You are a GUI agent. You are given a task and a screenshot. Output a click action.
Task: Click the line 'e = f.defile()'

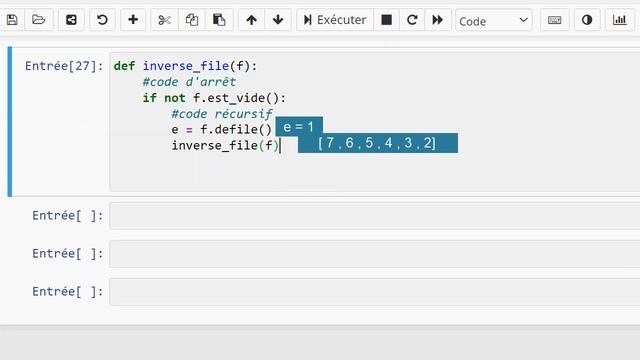click(222, 130)
